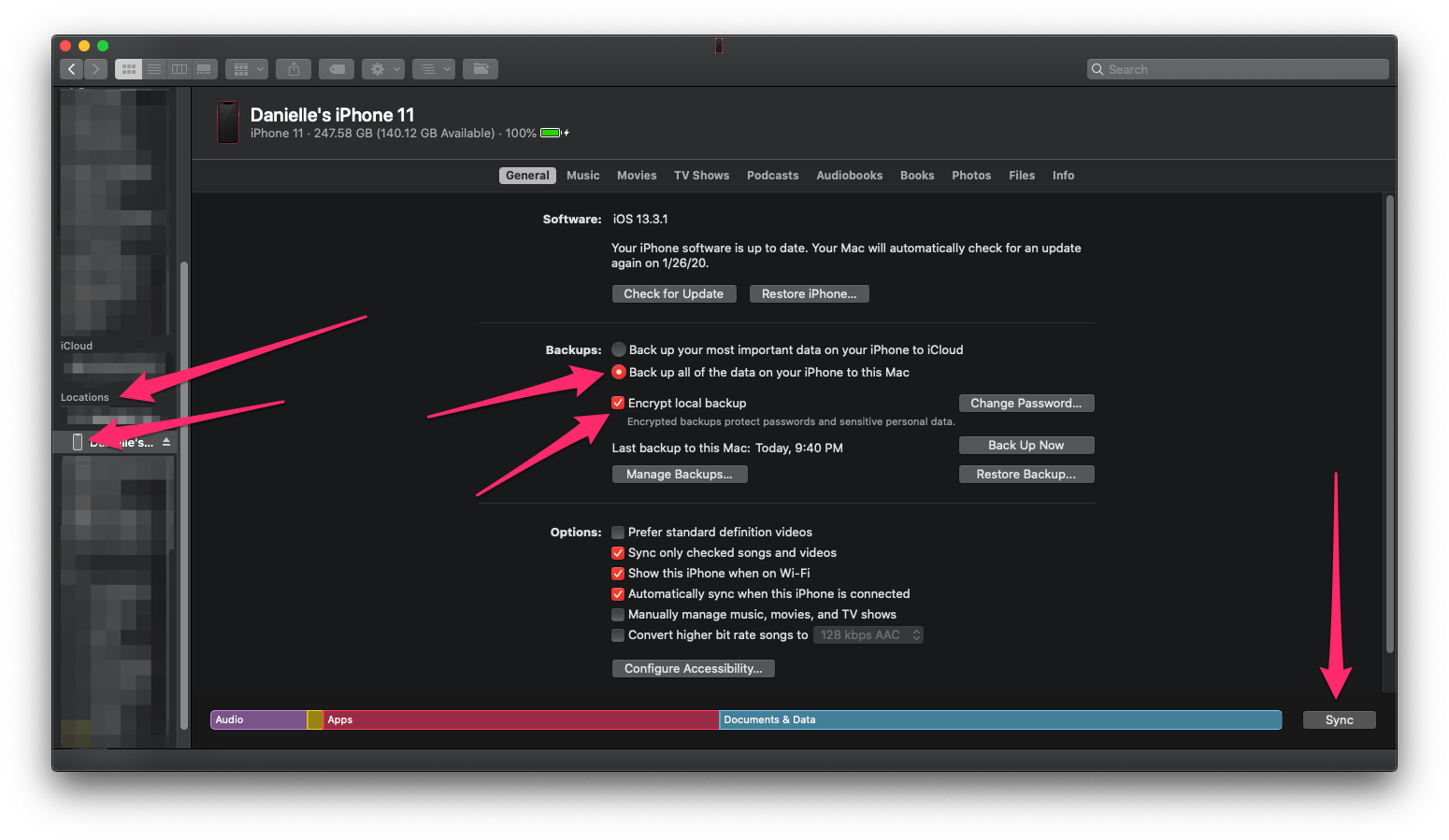The image size is (1449, 840).
Task: Click Restore iPhone button
Action: pyautogui.click(x=810, y=294)
